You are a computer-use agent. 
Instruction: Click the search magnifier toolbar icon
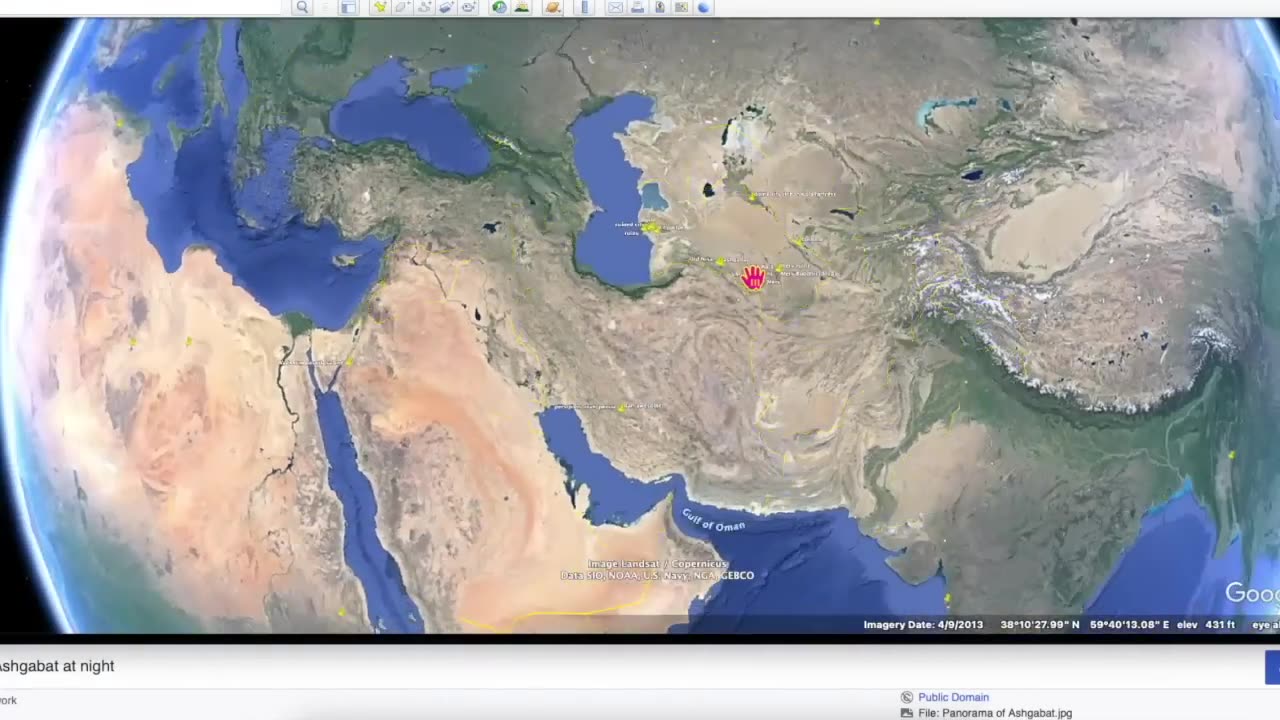(x=302, y=7)
